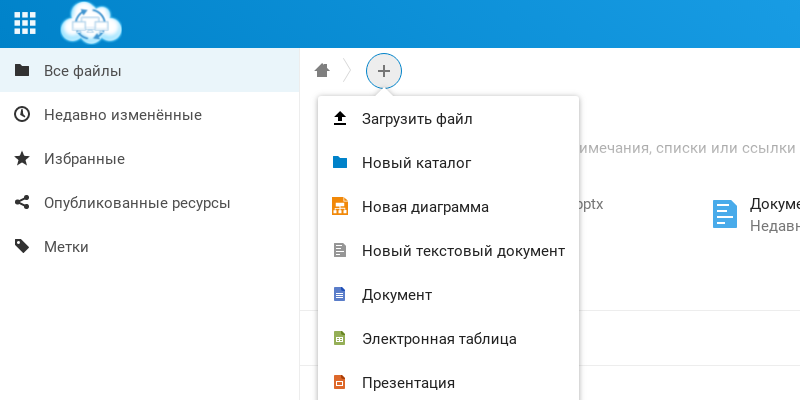Click the green spreadsheet icon

pyautogui.click(x=340, y=338)
